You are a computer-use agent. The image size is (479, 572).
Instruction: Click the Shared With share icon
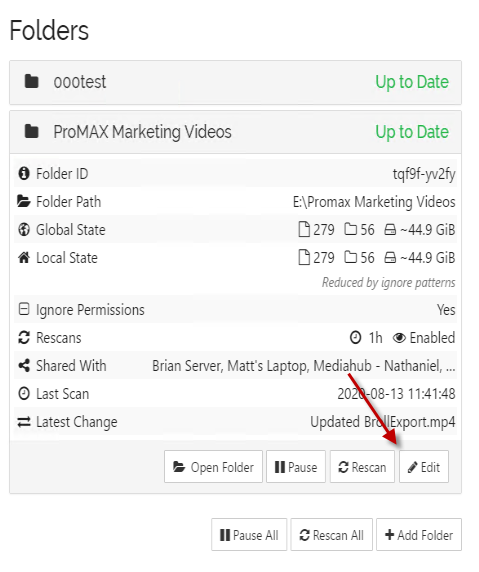(x=24, y=366)
